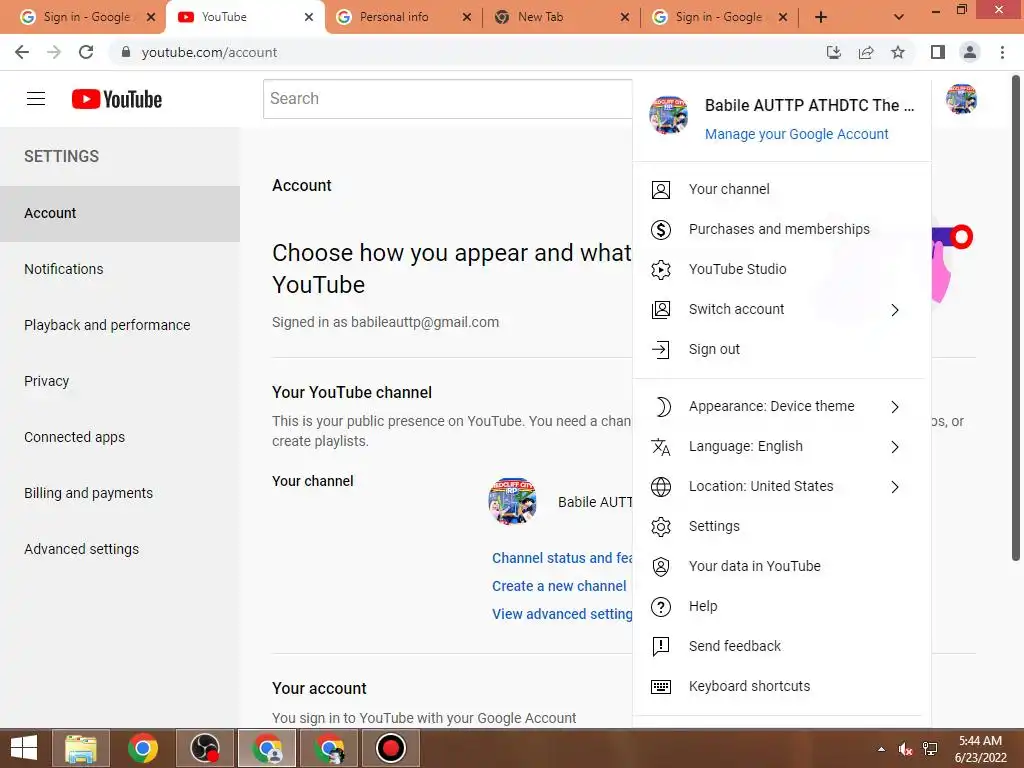Click the muted volume tray icon
Screen dimensions: 1024x768
tap(905, 749)
